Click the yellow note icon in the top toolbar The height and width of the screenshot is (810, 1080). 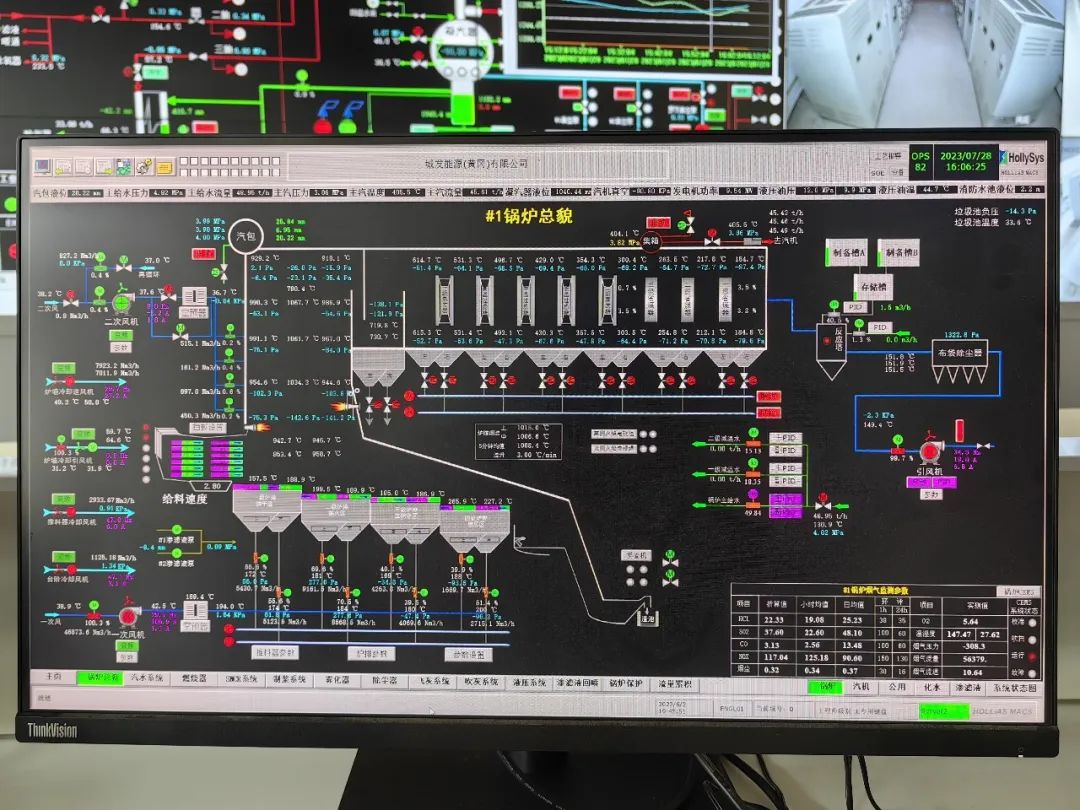165,166
